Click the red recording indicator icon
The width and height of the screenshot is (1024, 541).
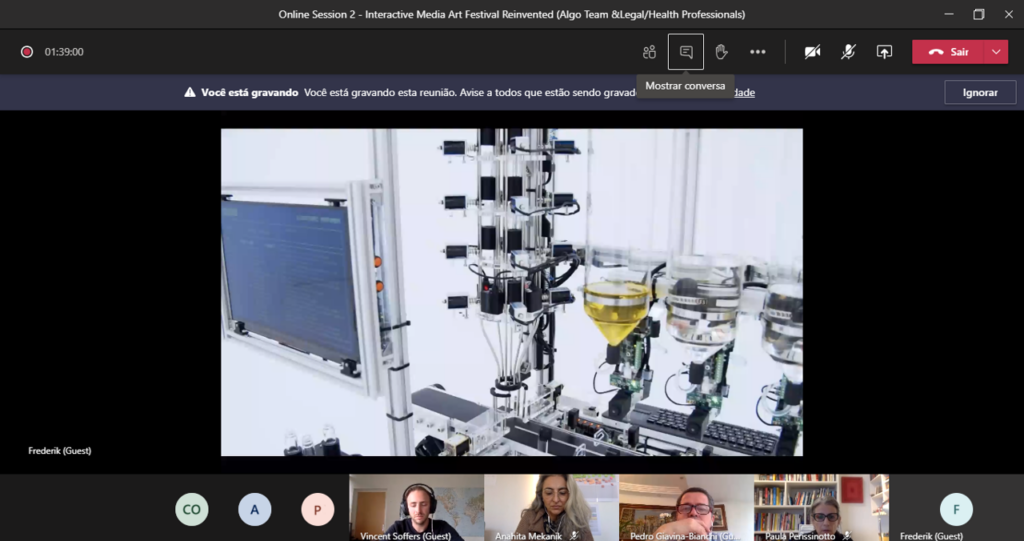[27, 52]
